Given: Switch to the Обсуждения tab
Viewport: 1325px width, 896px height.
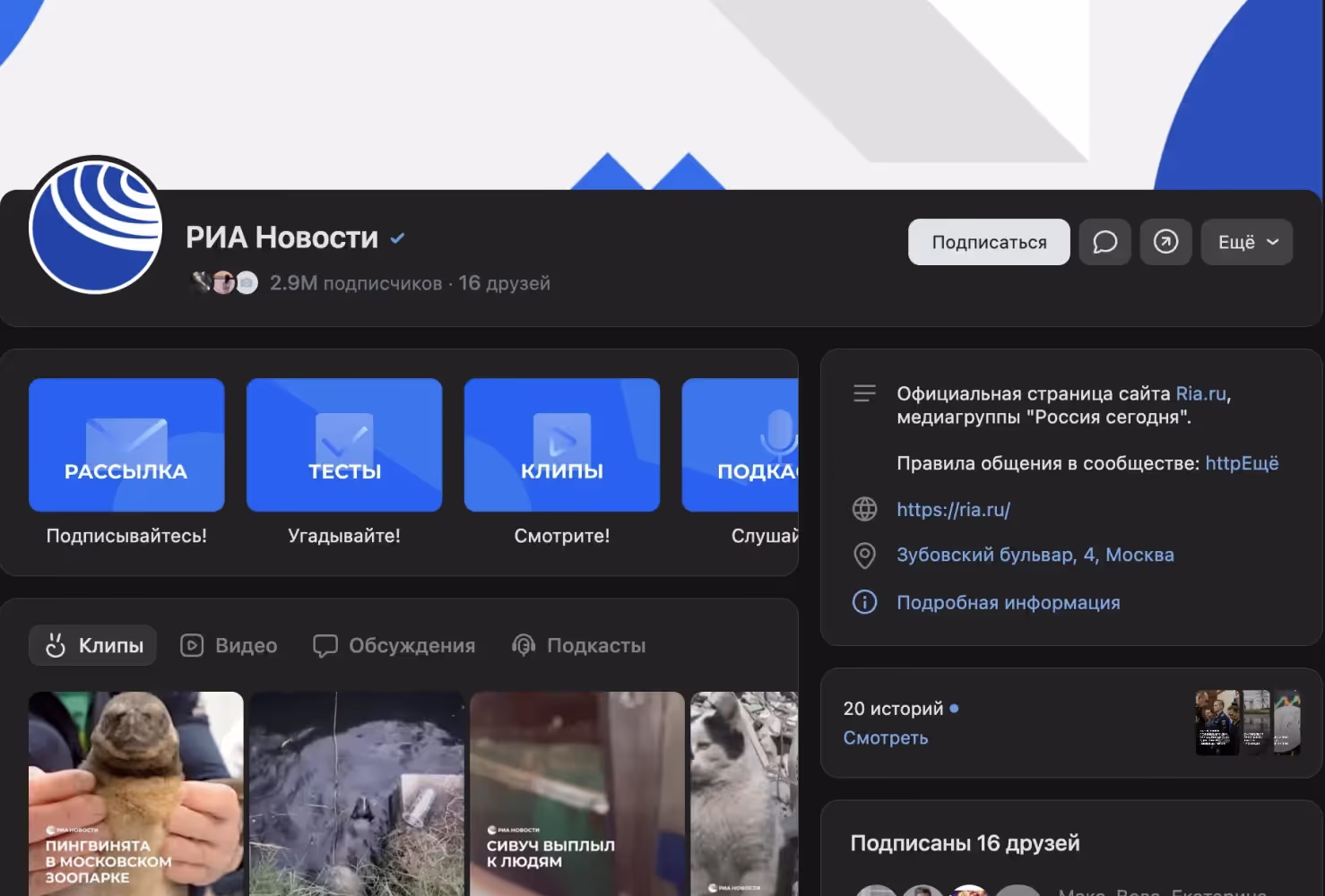Looking at the screenshot, I should click(394, 646).
